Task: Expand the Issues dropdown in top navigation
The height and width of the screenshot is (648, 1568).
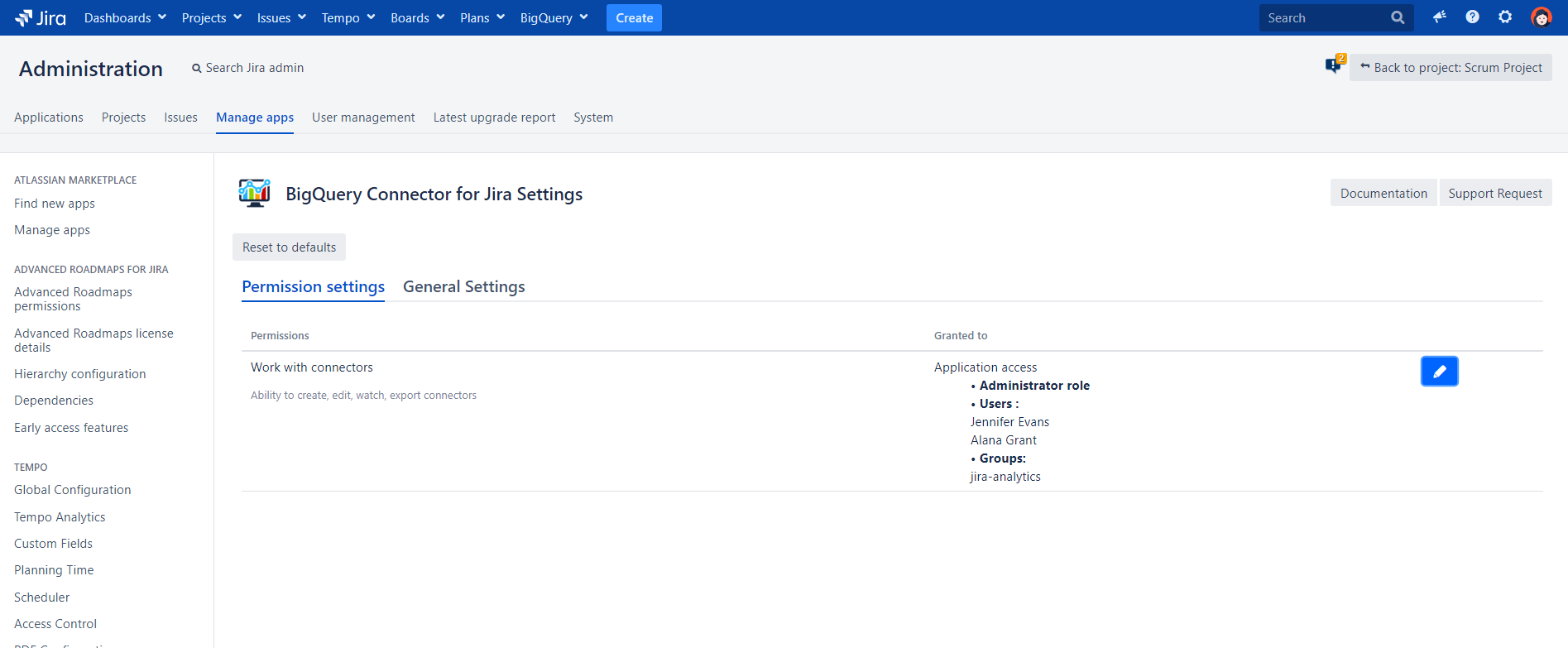Action: click(x=281, y=17)
